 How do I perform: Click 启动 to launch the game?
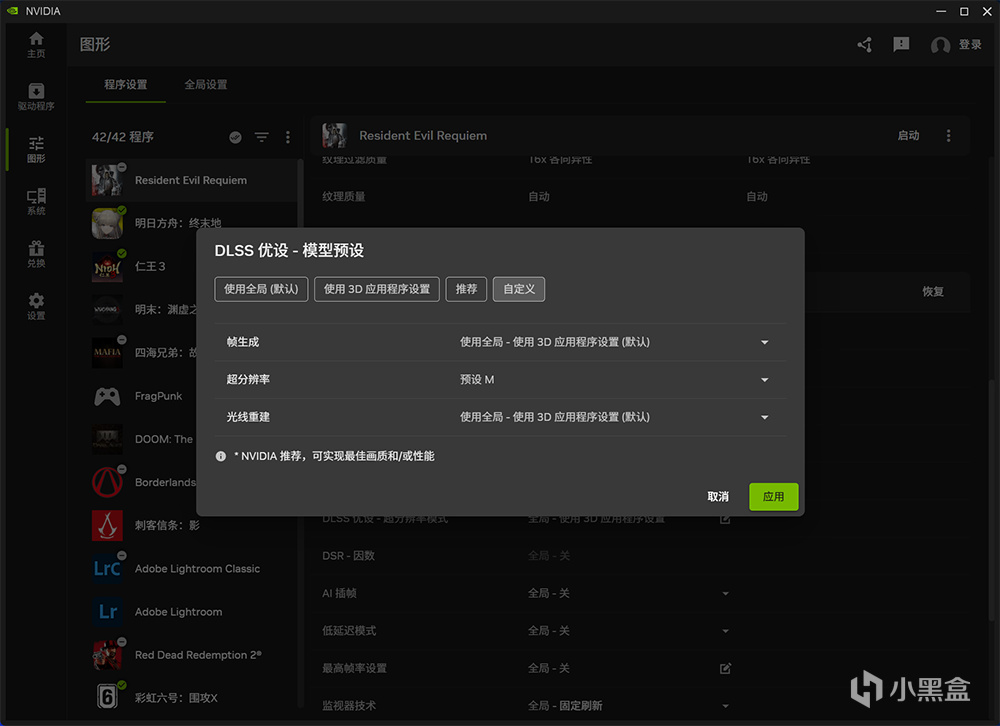[x=908, y=135]
